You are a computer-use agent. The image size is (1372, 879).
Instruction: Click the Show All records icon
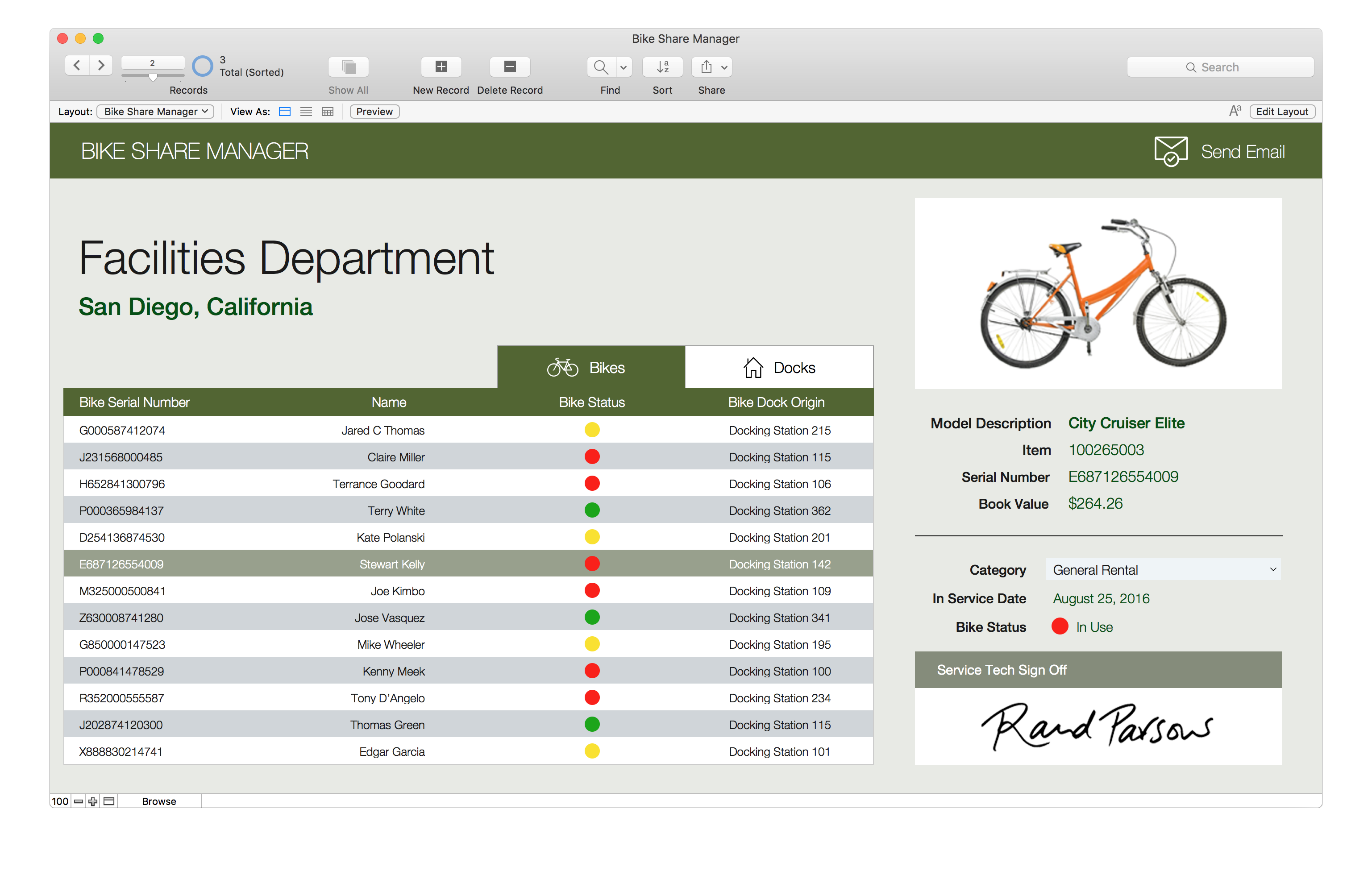[348, 67]
